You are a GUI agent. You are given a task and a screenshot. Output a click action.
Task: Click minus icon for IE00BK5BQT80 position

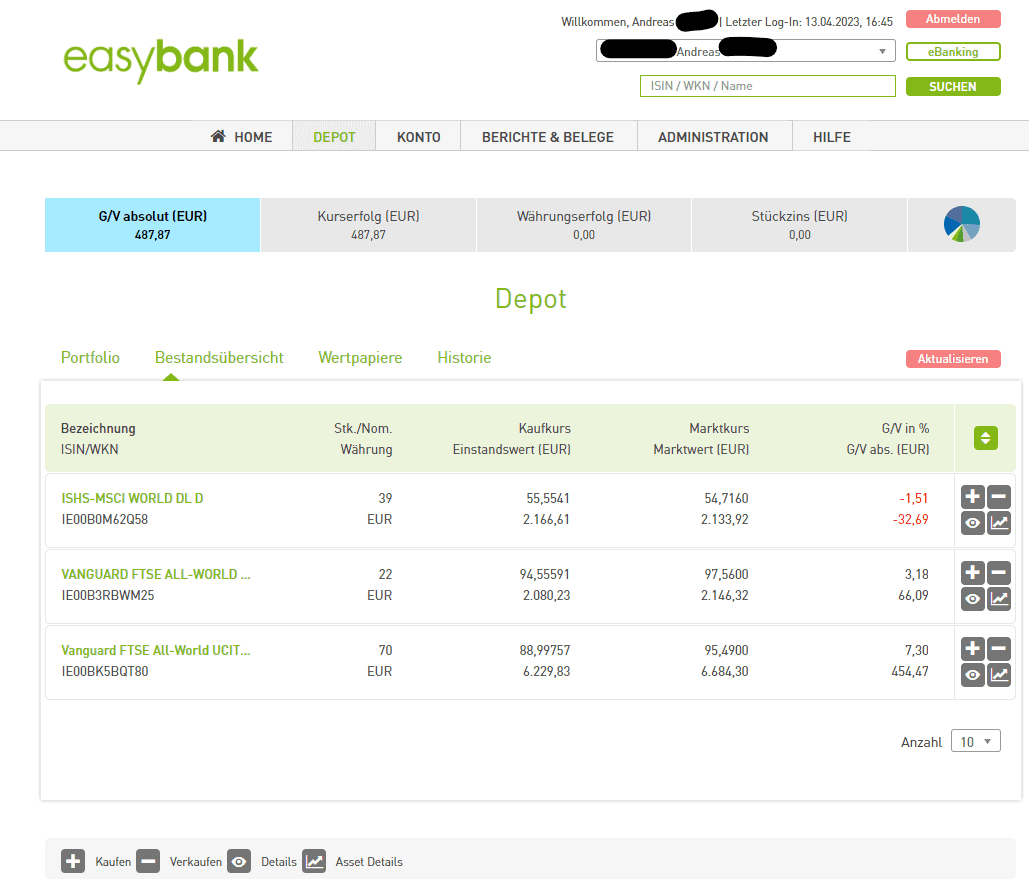(x=999, y=649)
